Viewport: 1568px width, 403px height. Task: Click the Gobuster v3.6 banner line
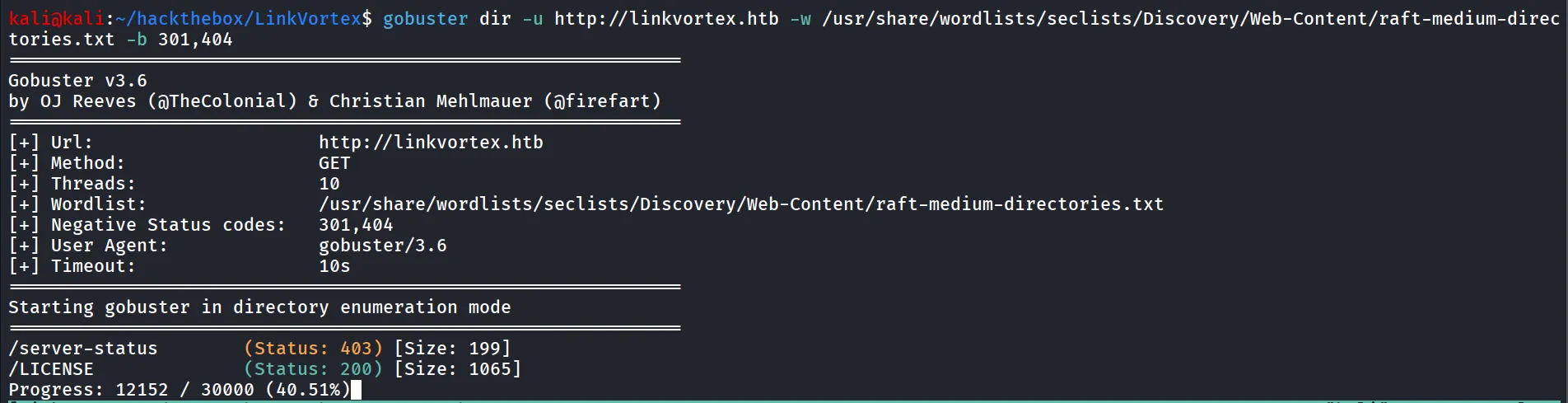tap(77, 81)
